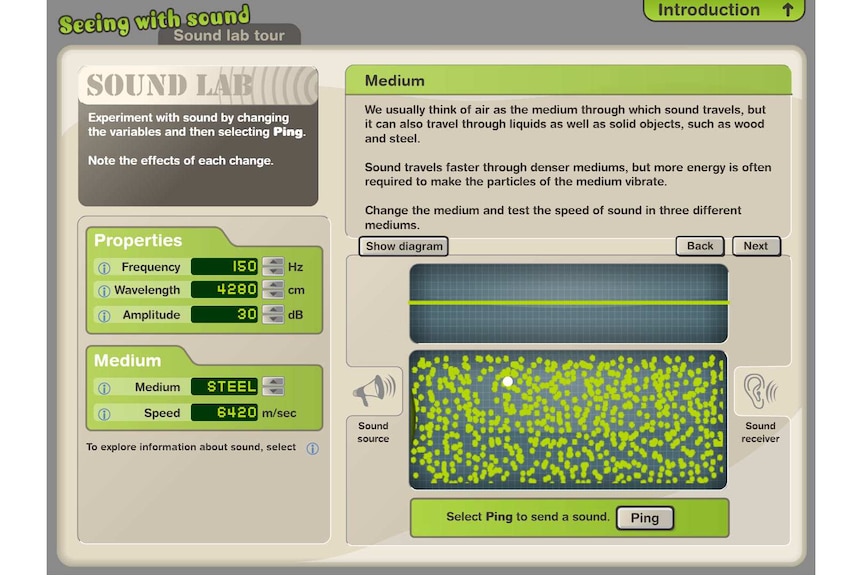The image size is (862, 575).
Task: Lower Amplitude using the down arrow
Action: click(273, 319)
